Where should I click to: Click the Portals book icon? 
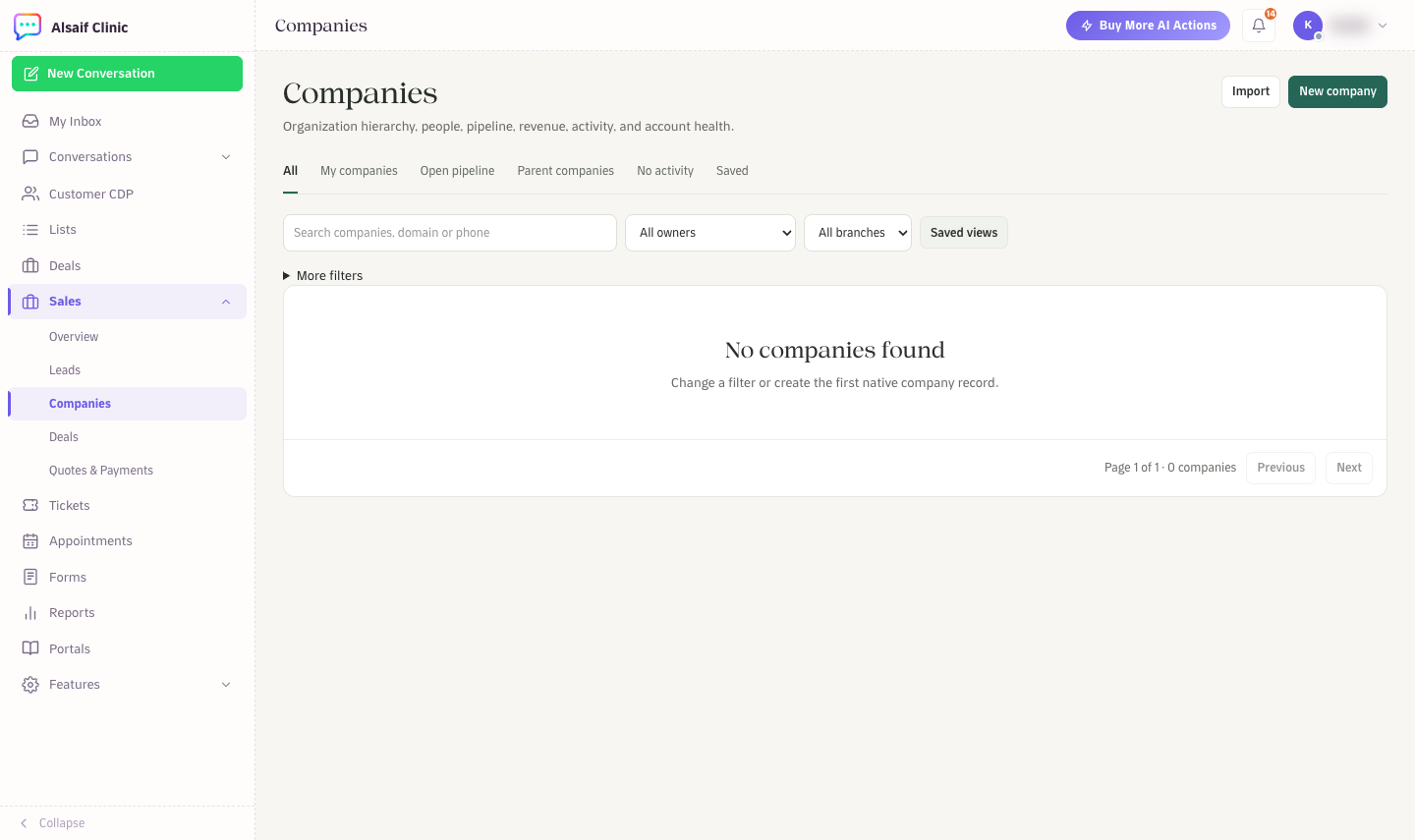click(x=30, y=648)
